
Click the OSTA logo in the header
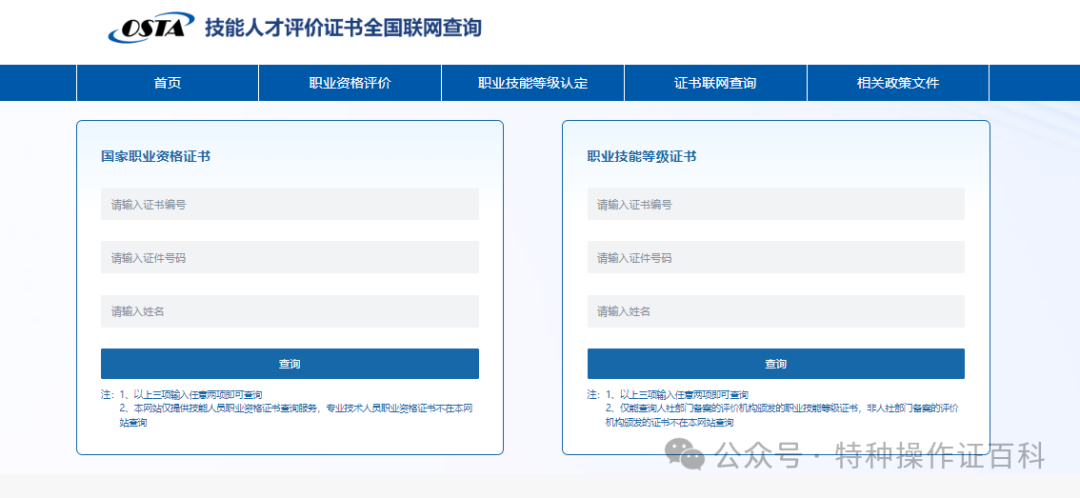coord(150,28)
